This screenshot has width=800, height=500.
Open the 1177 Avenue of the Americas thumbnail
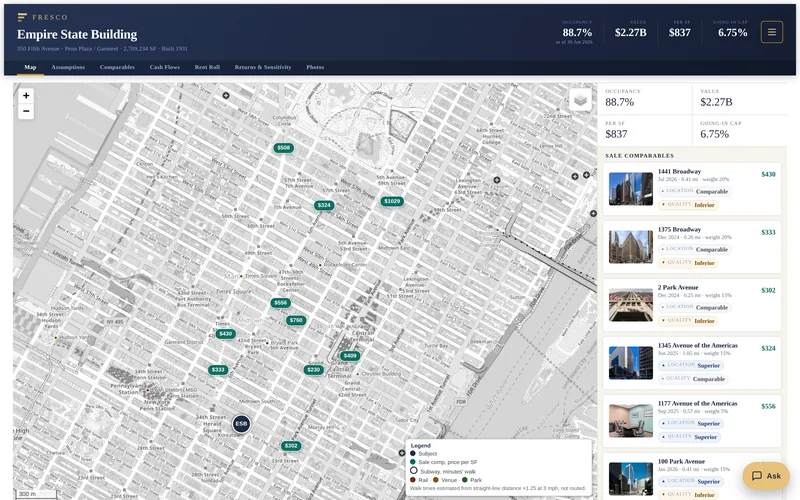[631, 421]
